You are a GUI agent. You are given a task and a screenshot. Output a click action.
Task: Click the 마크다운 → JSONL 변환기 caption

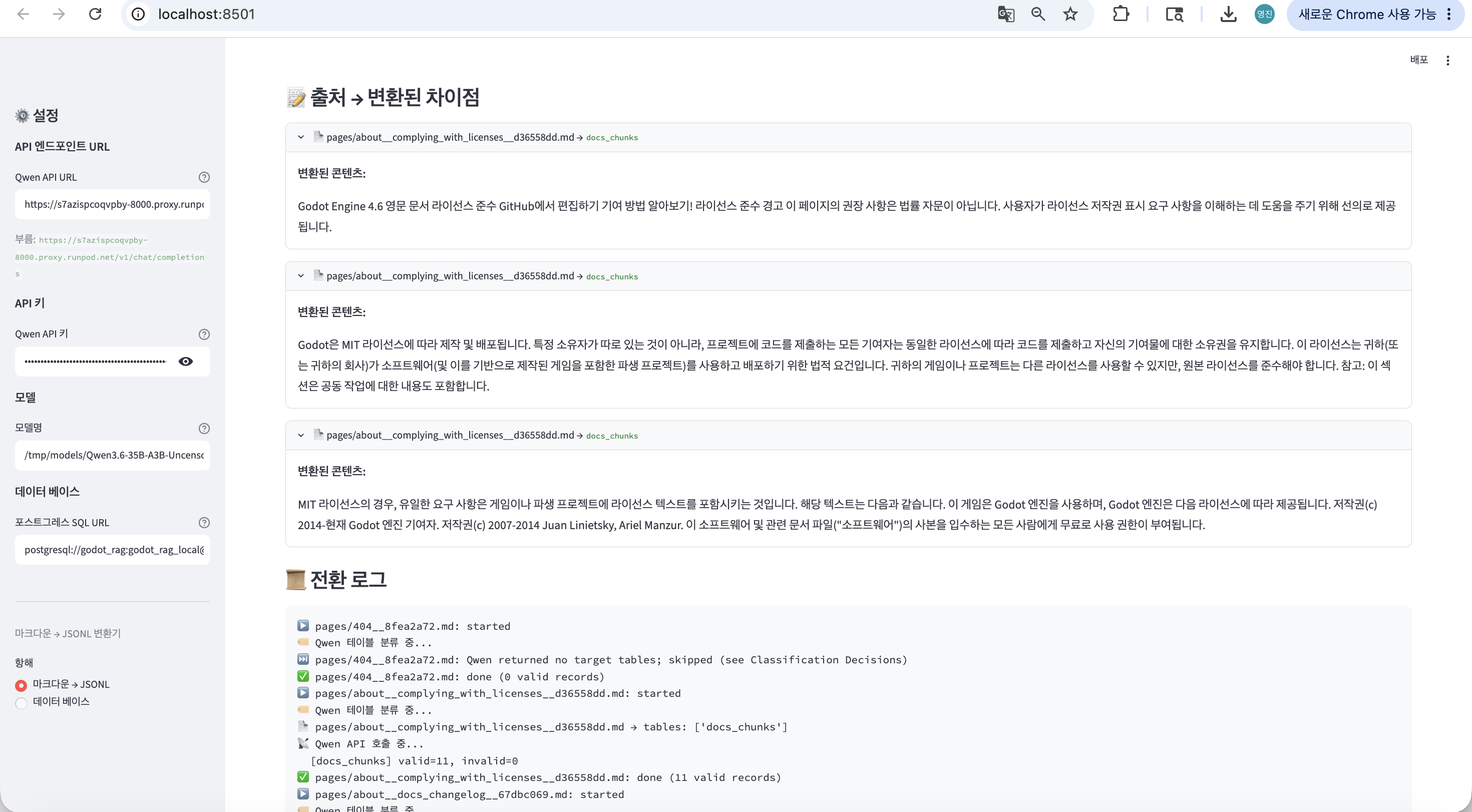coord(68,633)
